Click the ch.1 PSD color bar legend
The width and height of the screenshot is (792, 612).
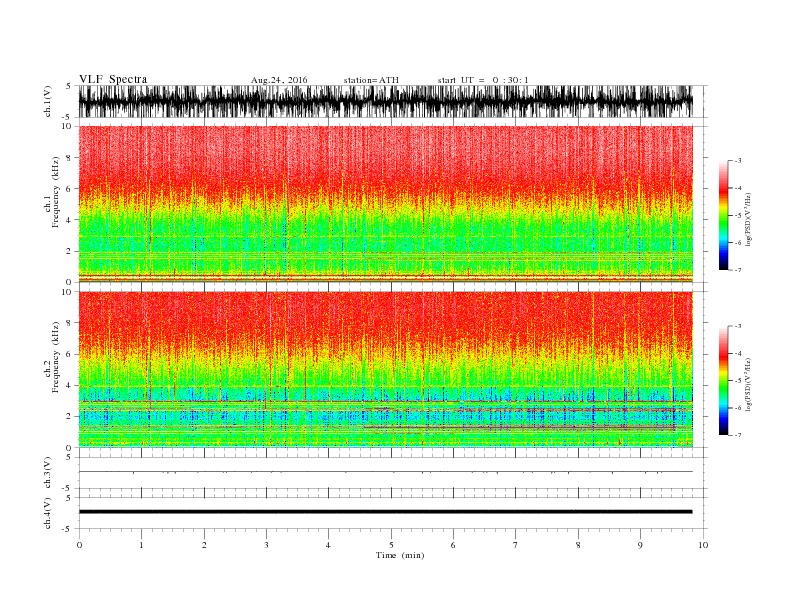point(723,215)
